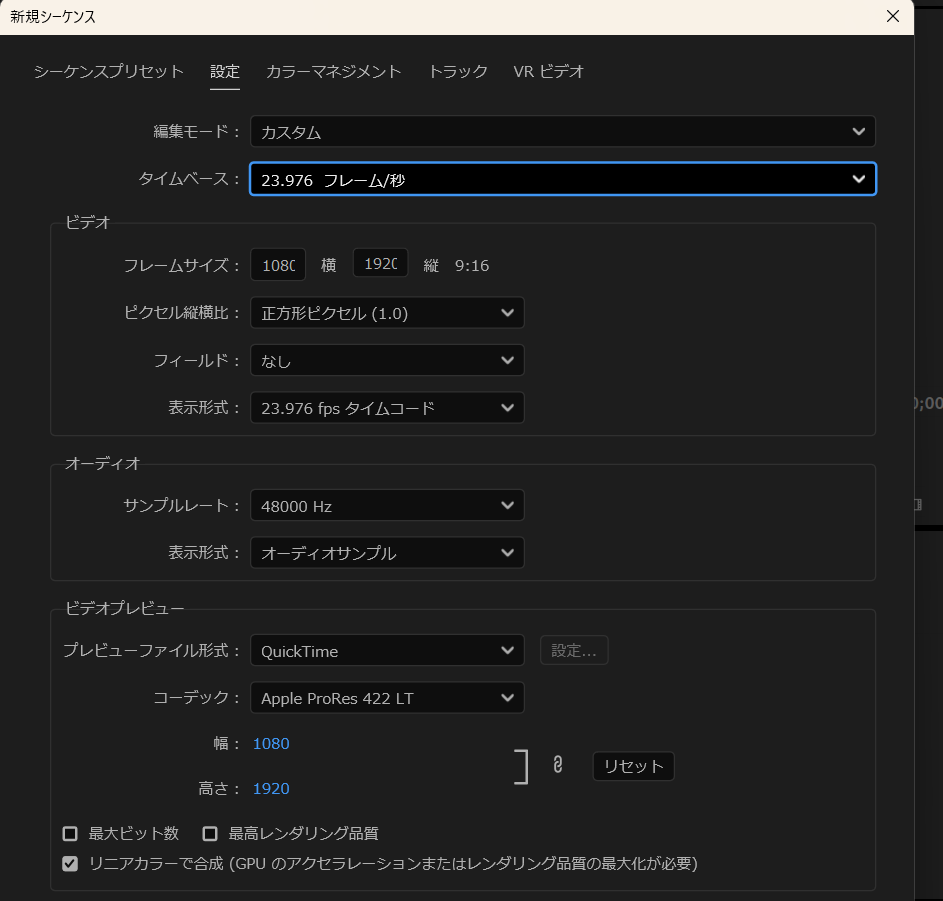The image size is (943, 901).
Task: Click the preview 高さ value 1920
Action: click(271, 789)
